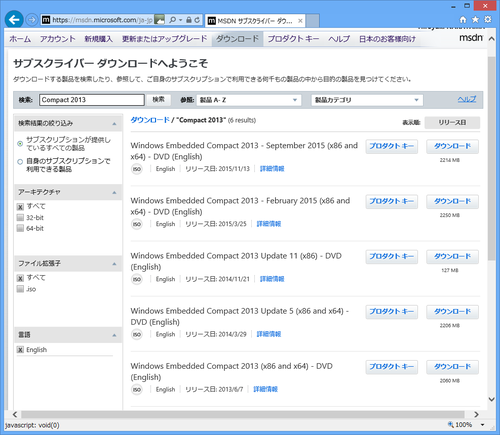Click the ダウンロード breadcrumb link
The height and width of the screenshot is (435, 500).
tap(150, 120)
